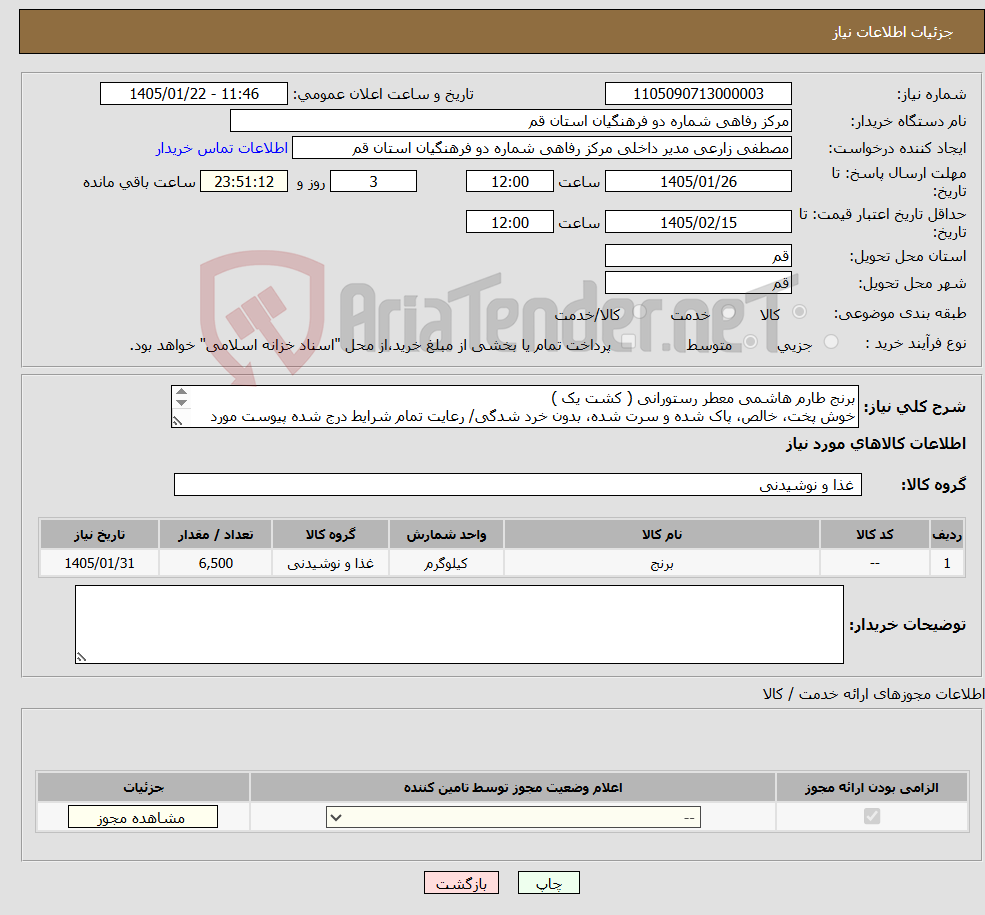Click the اعلام وضعیت مجوز column header
This screenshot has height=915, width=985.
513,788
